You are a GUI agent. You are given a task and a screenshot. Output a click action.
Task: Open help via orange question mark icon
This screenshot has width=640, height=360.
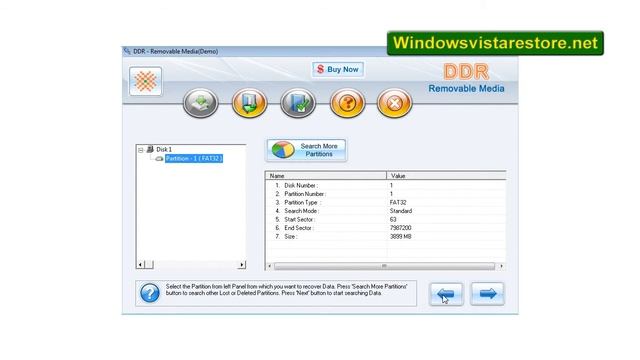pos(347,103)
